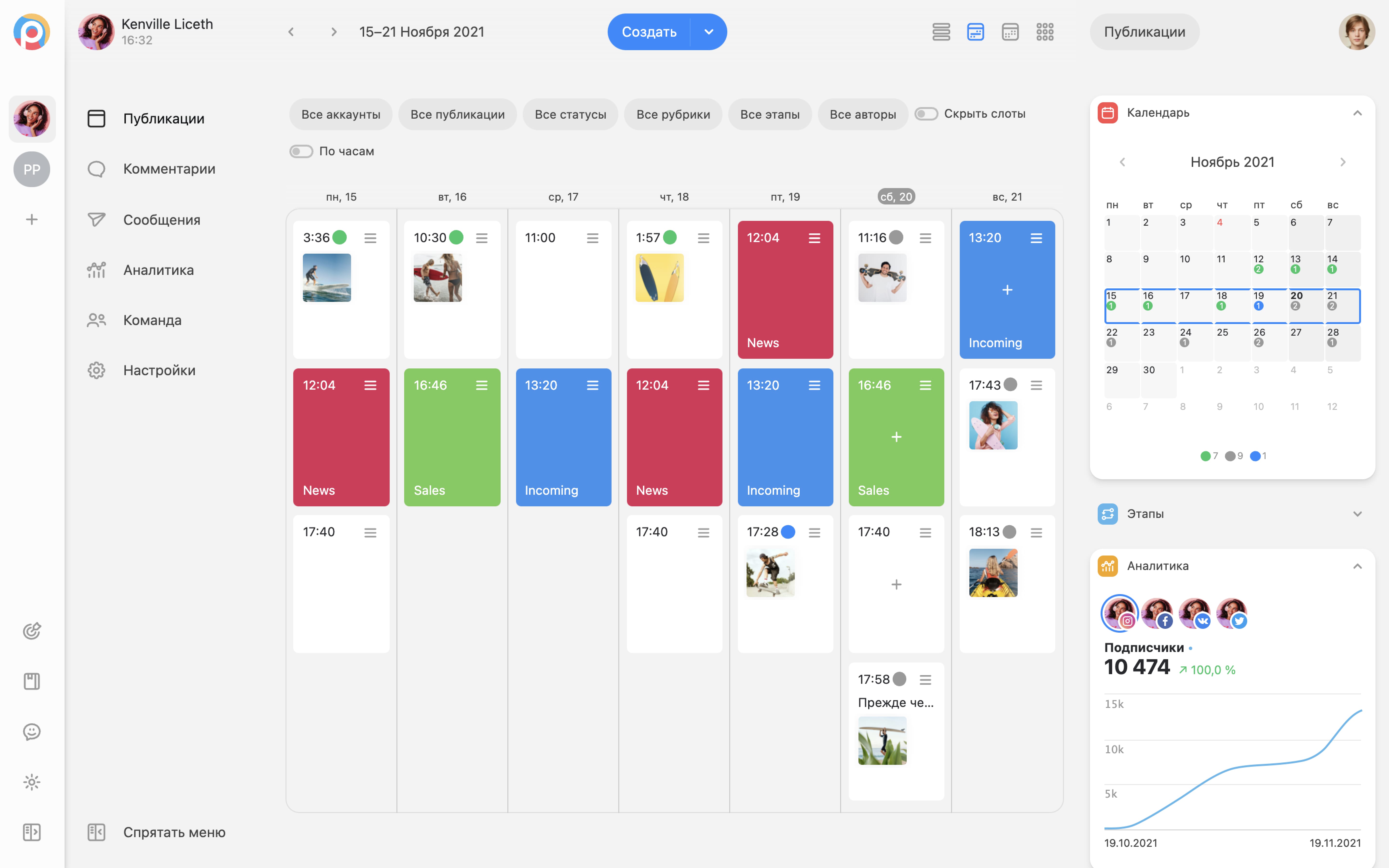Open the skateboarder thumbnail in 17:28 post
The height and width of the screenshot is (868, 1389).
(770, 573)
